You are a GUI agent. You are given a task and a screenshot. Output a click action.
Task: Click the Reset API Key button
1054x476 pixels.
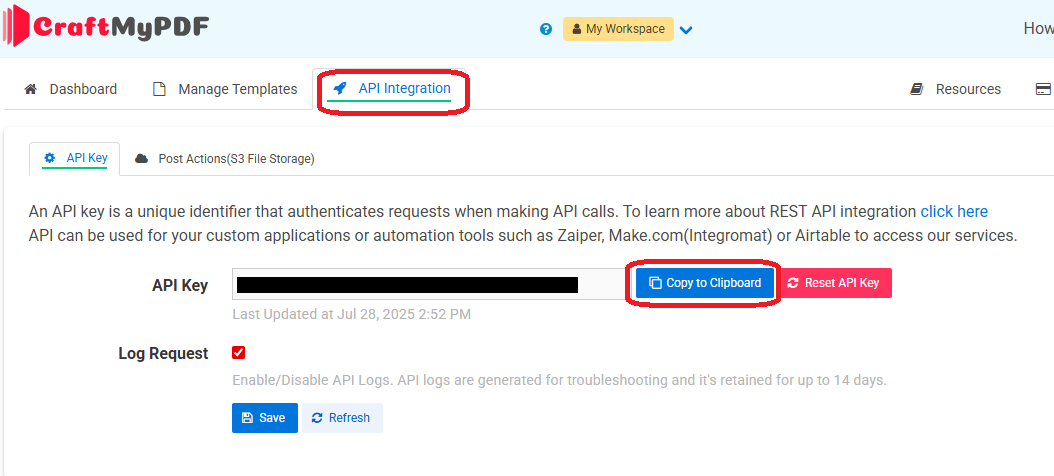tap(834, 283)
